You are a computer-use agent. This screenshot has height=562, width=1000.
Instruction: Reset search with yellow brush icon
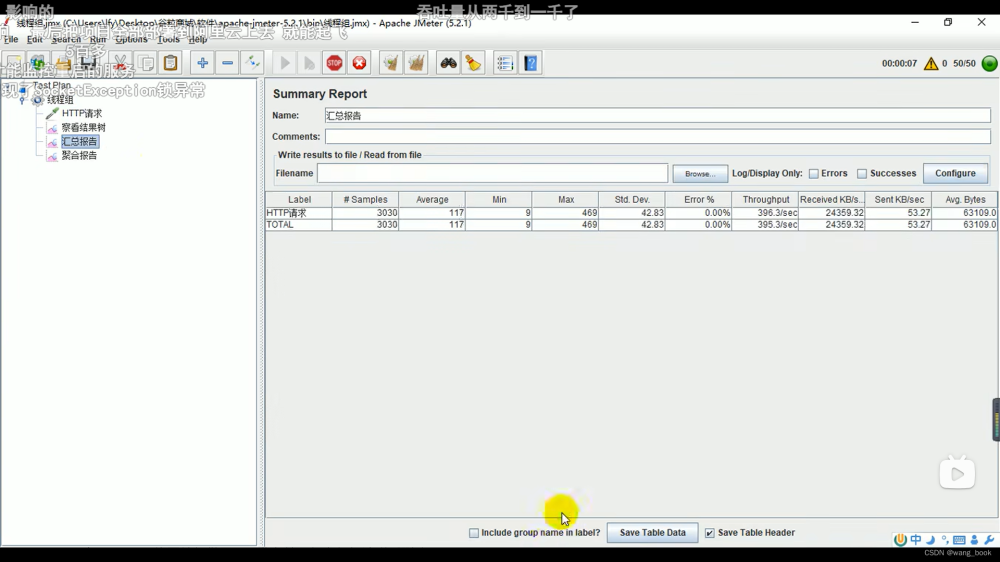click(x=473, y=63)
